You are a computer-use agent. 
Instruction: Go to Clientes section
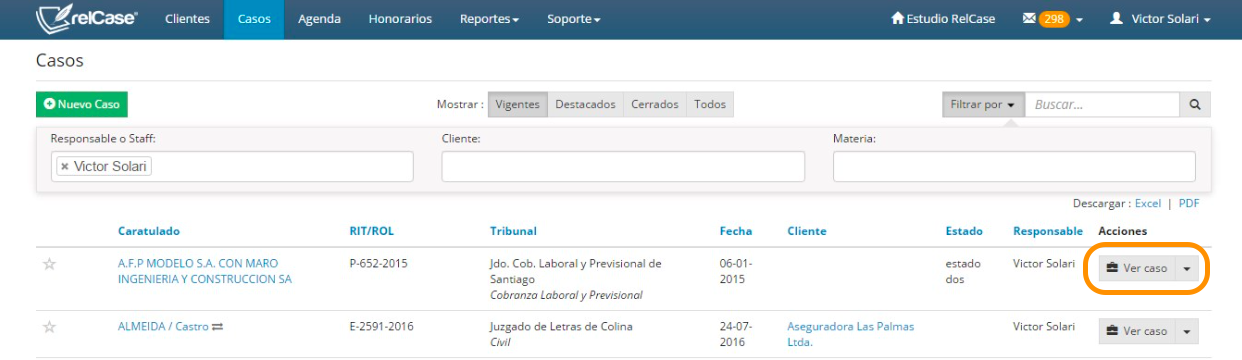[x=187, y=19]
